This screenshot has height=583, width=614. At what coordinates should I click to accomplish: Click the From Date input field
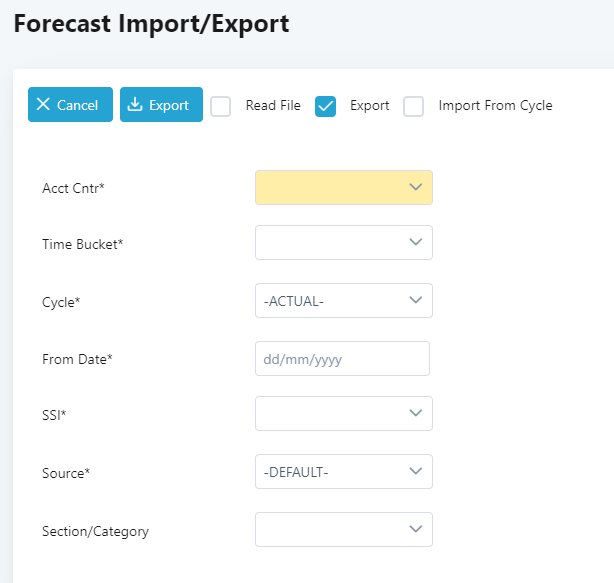point(342,358)
